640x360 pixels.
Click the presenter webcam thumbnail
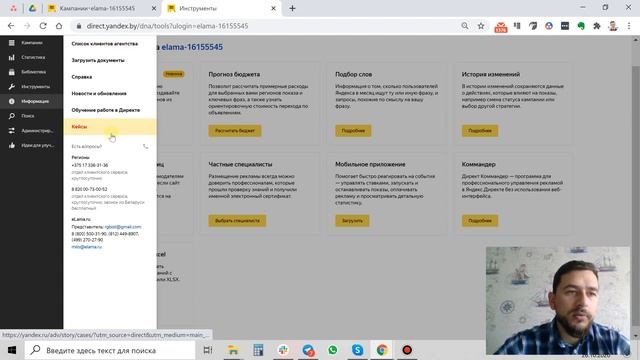(558, 300)
